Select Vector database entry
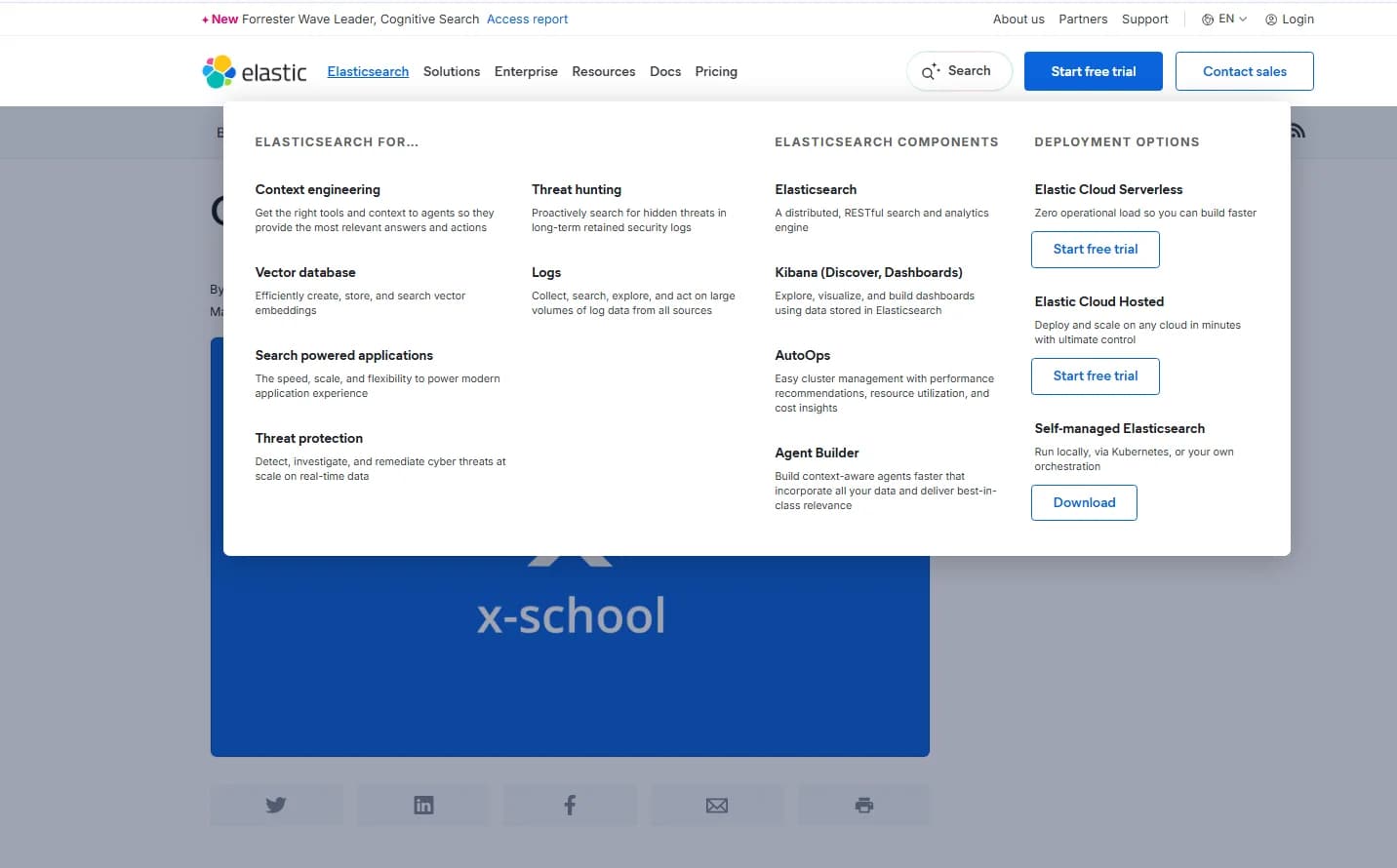The width and height of the screenshot is (1397, 868). tap(305, 272)
